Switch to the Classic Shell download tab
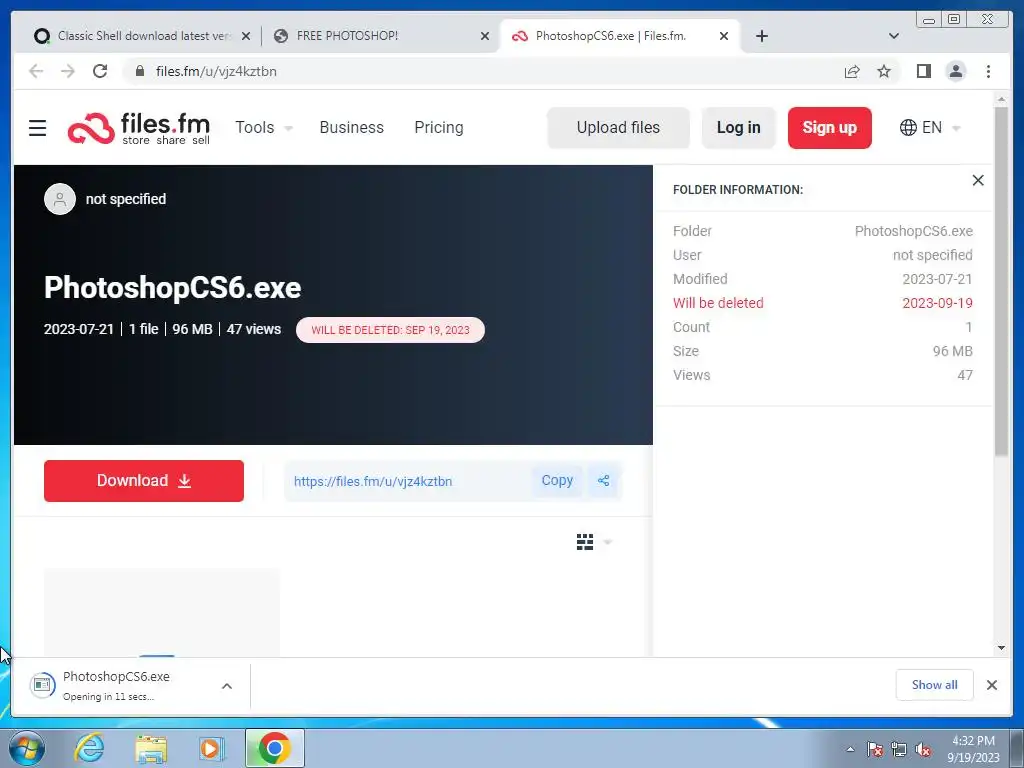 (x=134, y=36)
